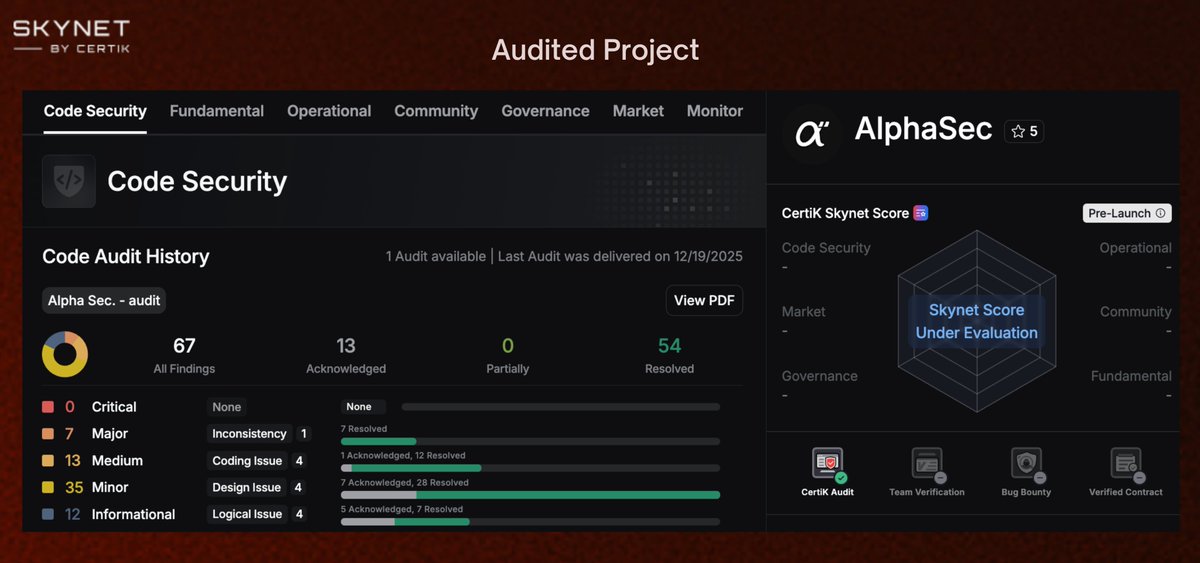The image size is (1200, 563).
Task: Switch to the Market tab
Action: pyautogui.click(x=638, y=111)
